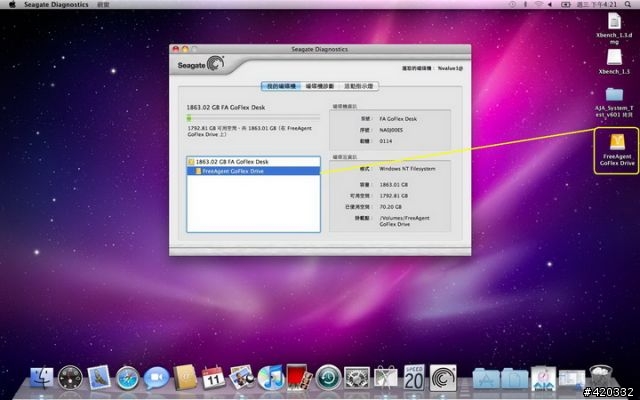Open iCal calendar icon showing 11
The height and width of the screenshot is (400, 640).
(x=213, y=377)
